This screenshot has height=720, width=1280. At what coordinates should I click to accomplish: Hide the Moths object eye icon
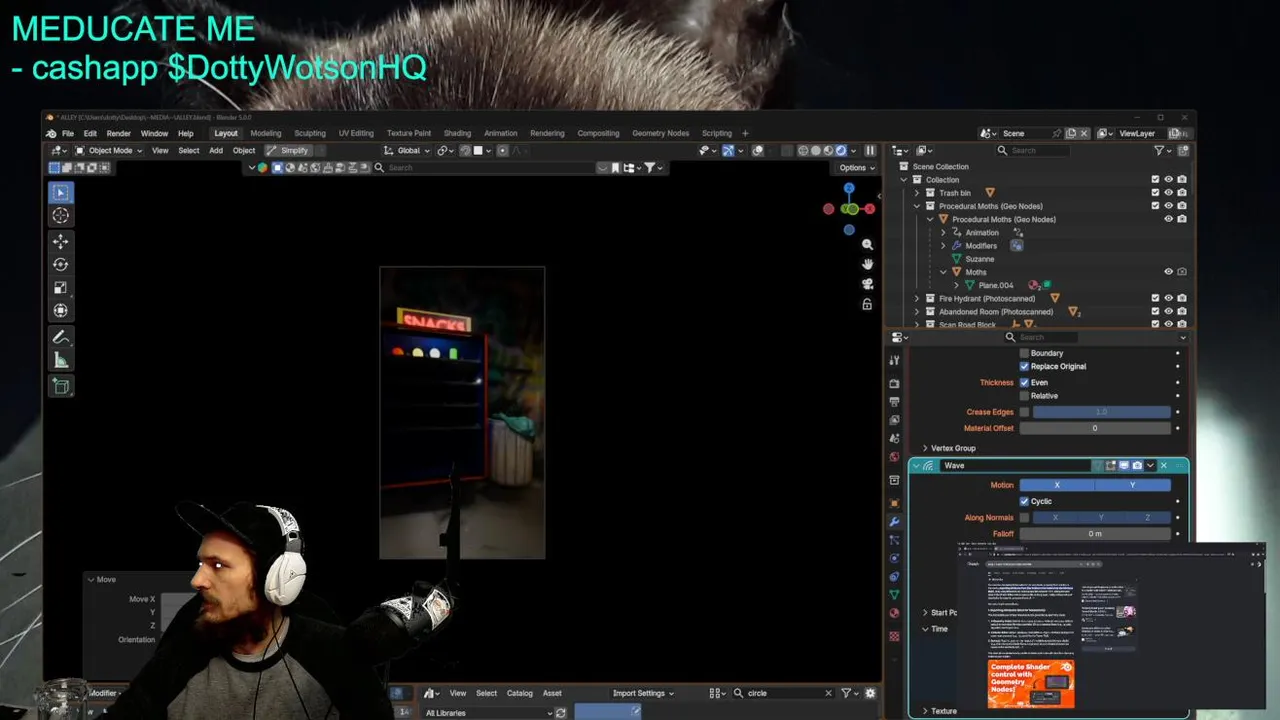pos(1168,272)
